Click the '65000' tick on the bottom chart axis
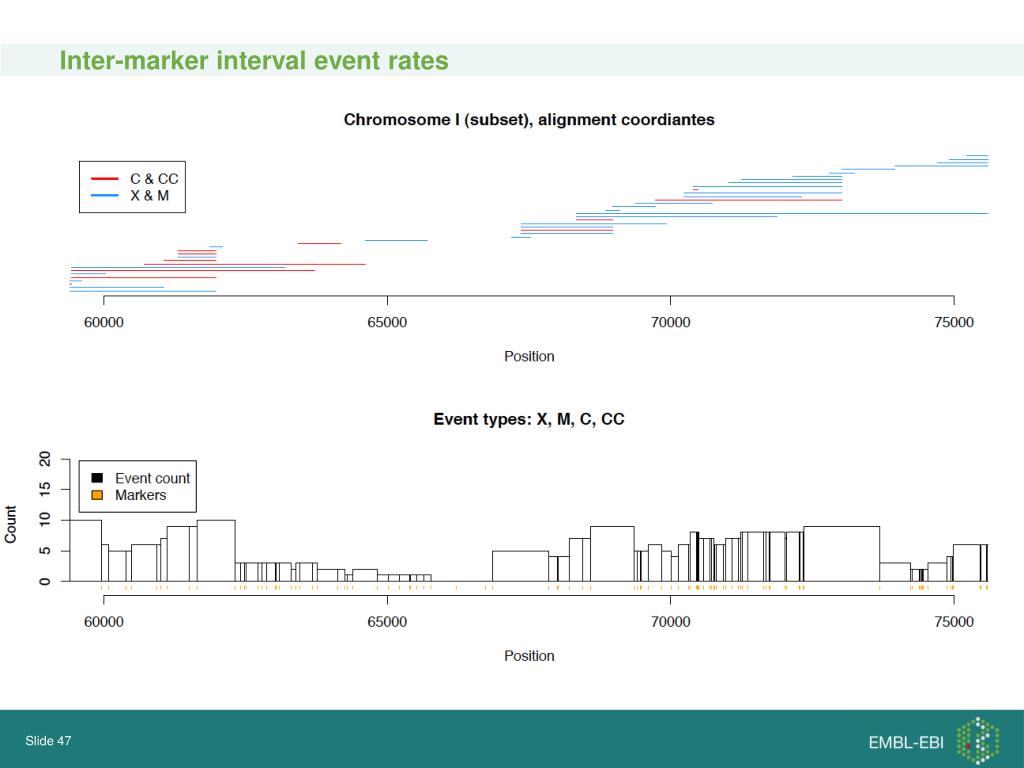Viewport: 1024px width, 768px height. 387,622
